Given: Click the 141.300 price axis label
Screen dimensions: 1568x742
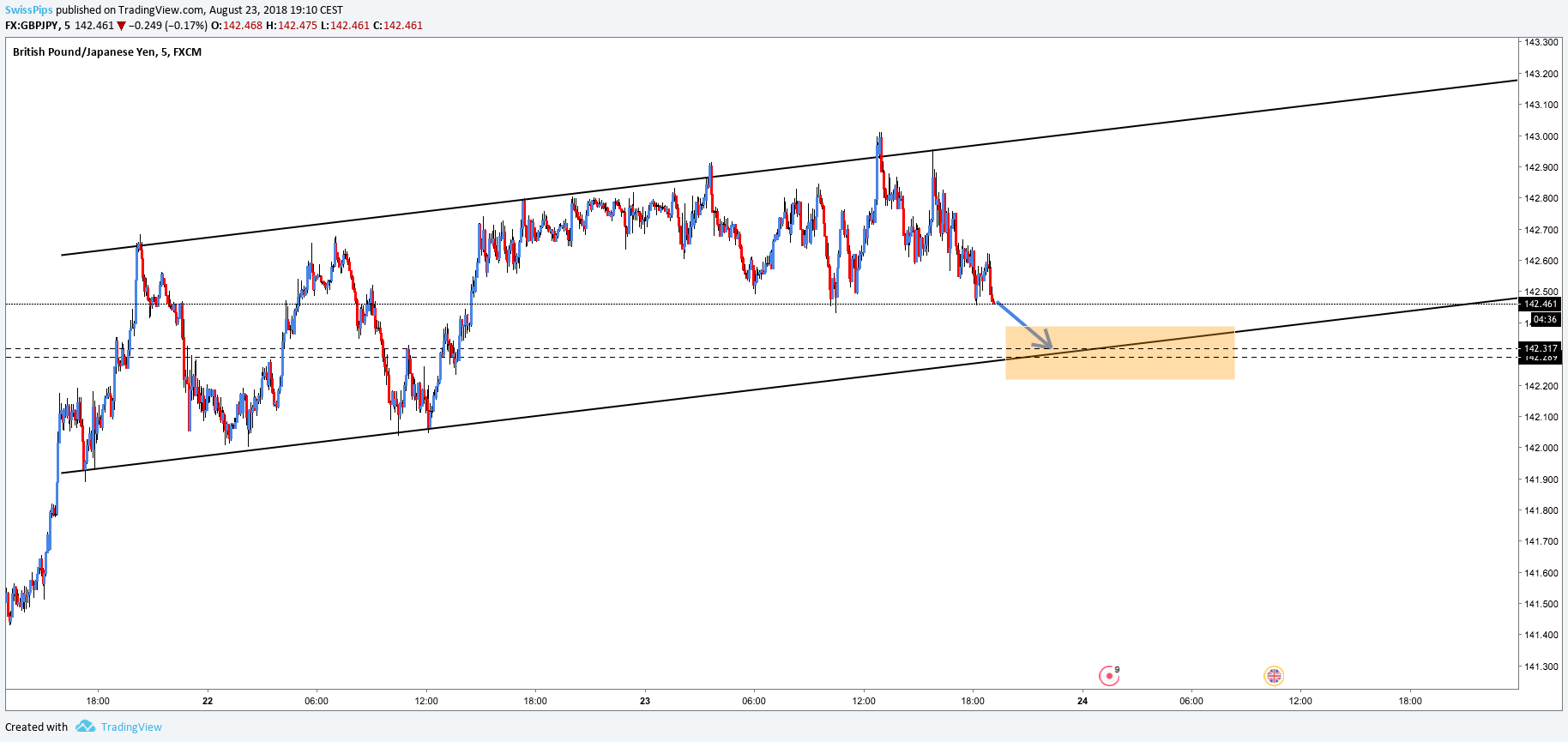Looking at the screenshot, I should pos(1541,667).
